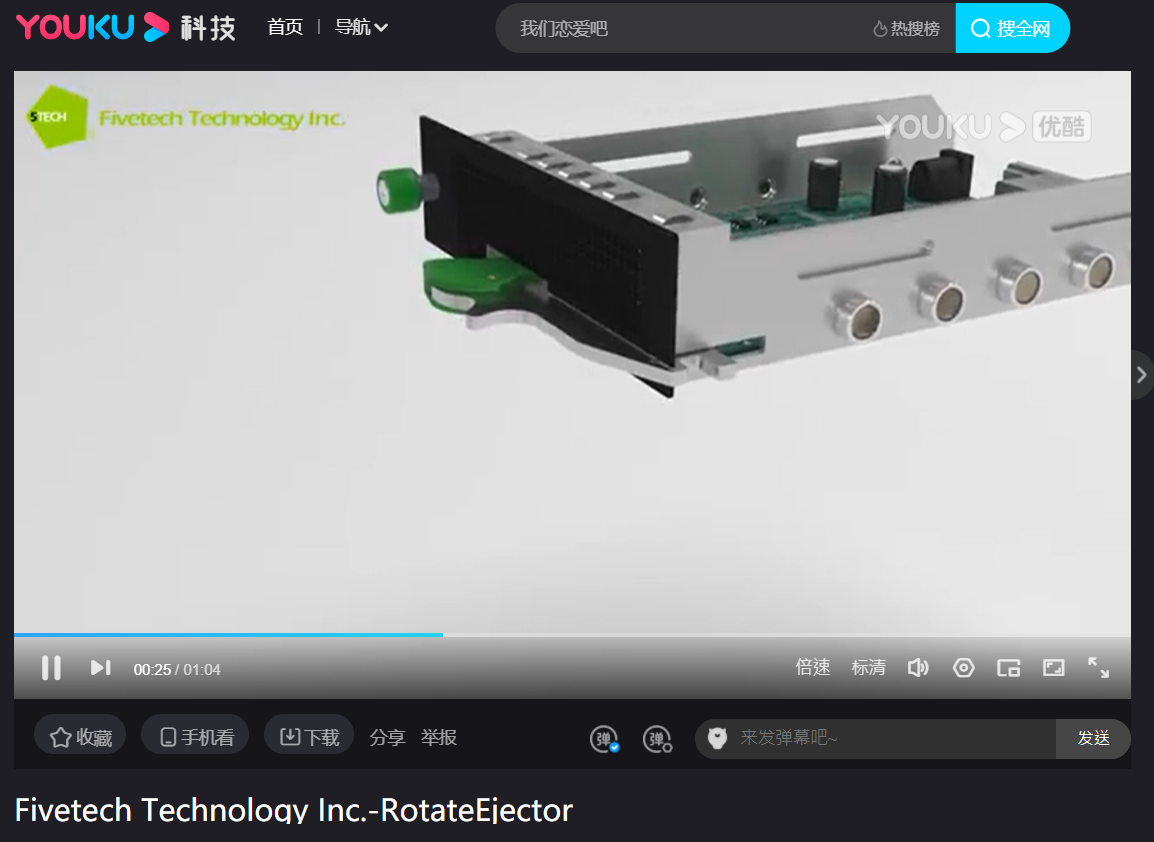Open the 科技 channel link
This screenshot has width=1154, height=842.
(x=208, y=28)
